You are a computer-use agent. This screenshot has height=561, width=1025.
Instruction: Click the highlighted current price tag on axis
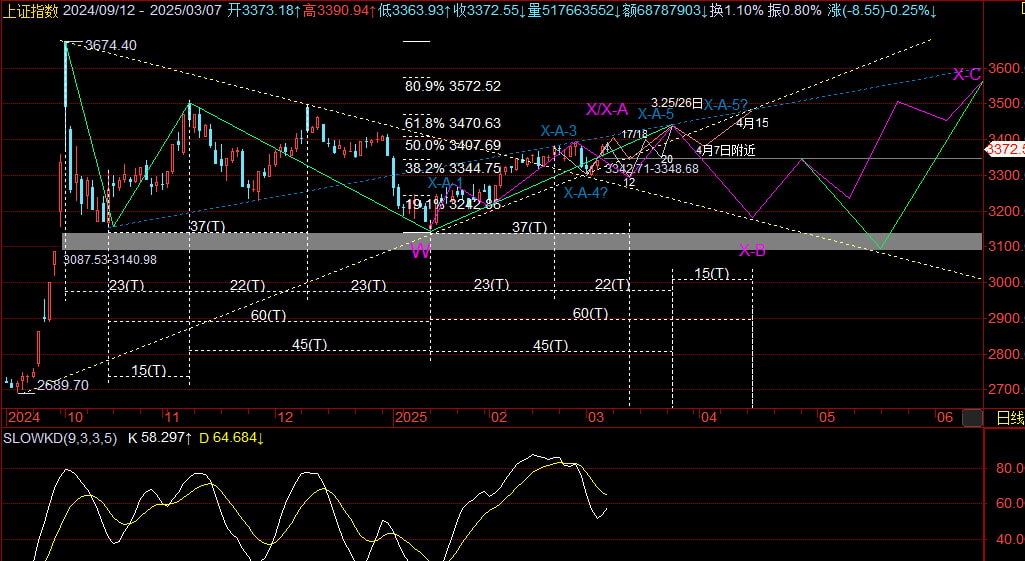1005,149
